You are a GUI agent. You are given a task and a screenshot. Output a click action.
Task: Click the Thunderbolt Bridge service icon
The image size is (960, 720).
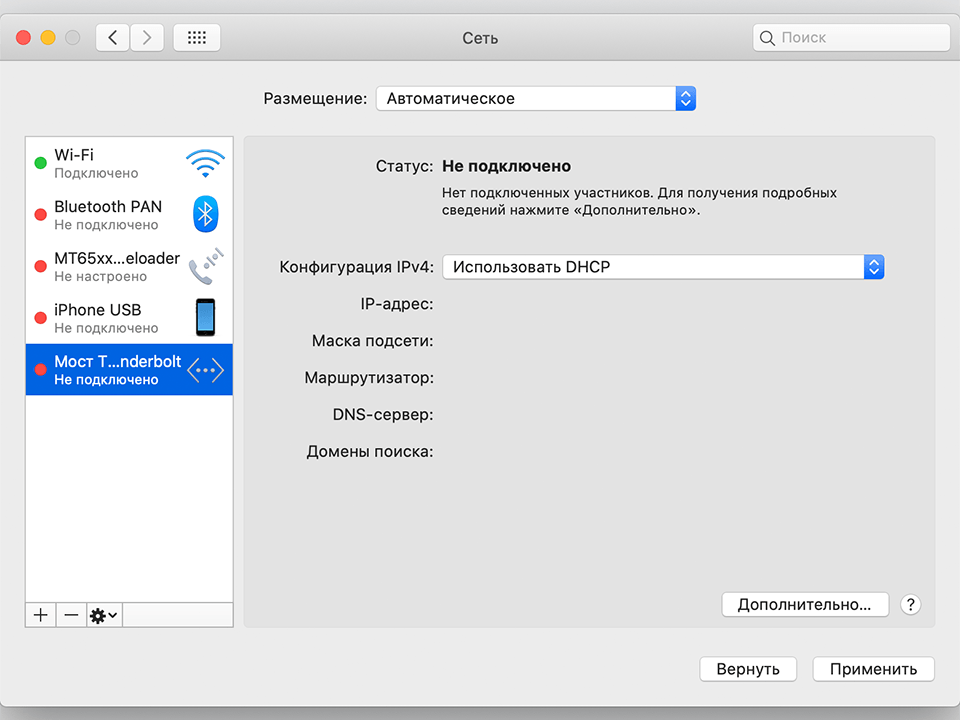(205, 369)
